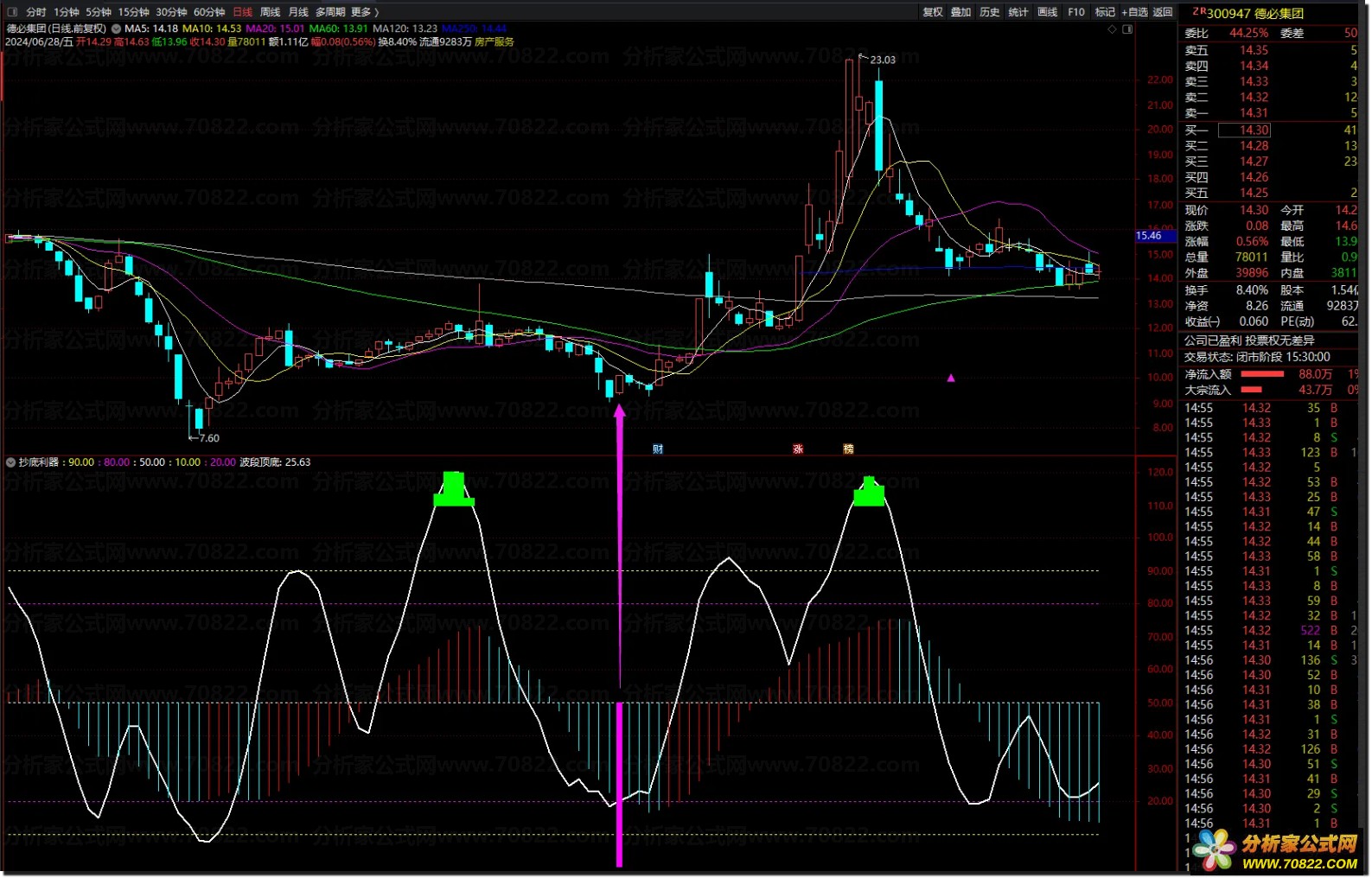Image resolution: width=1372 pixels, height=878 pixels.
Task: Open the 统计 statistics button
Action: [x=1018, y=12]
